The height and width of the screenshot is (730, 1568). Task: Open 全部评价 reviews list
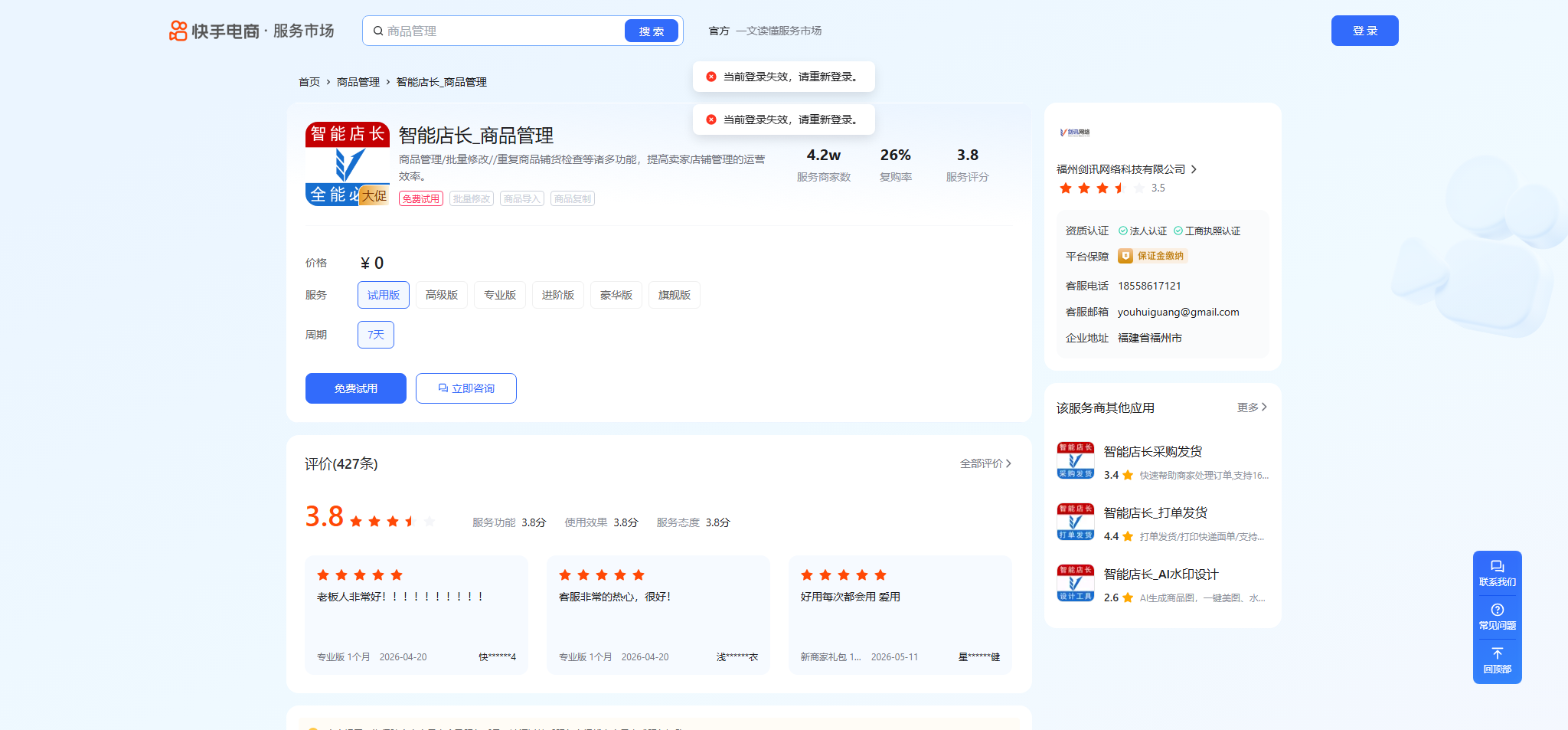click(x=986, y=463)
